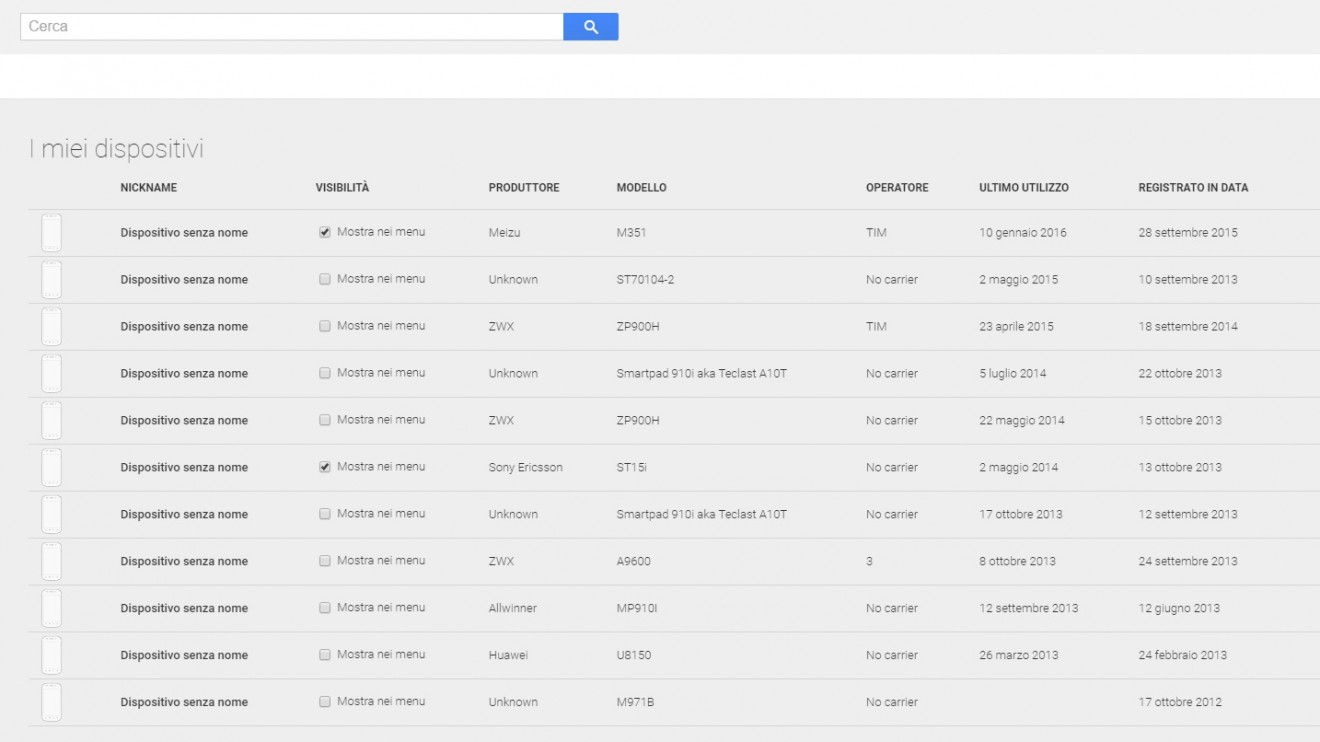Click the ST70104-2 device phone icon
The image size is (1320, 742).
coord(51,280)
